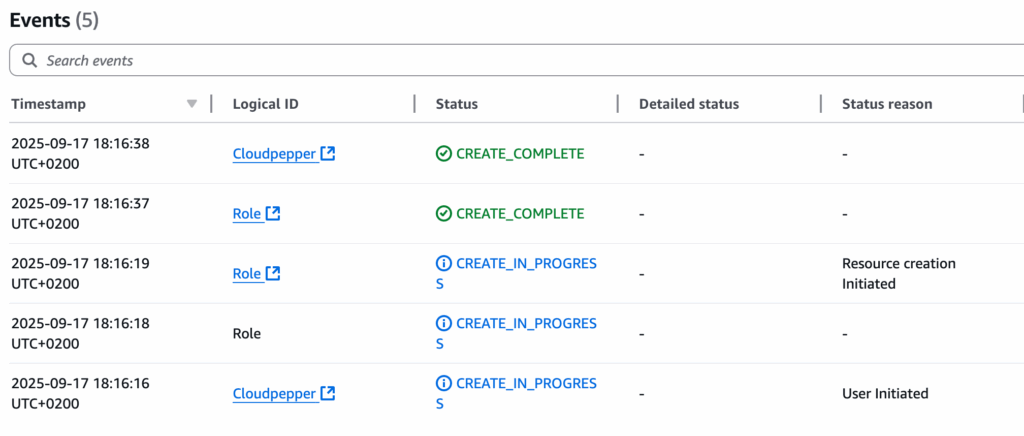Toggle Timestamp column sort arrow
The height and width of the screenshot is (436, 1024).
[x=191, y=104]
